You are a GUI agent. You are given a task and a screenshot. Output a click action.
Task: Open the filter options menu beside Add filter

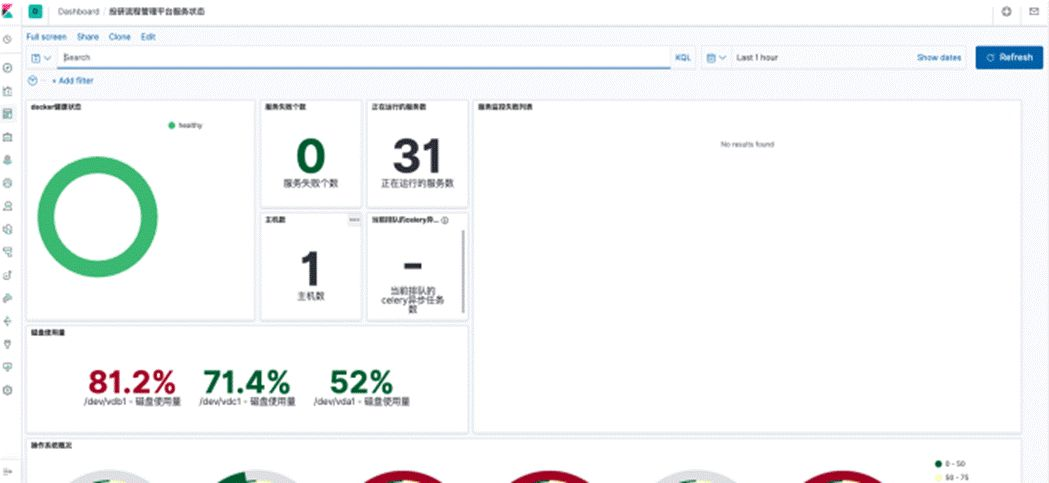pyautogui.click(x=36, y=80)
